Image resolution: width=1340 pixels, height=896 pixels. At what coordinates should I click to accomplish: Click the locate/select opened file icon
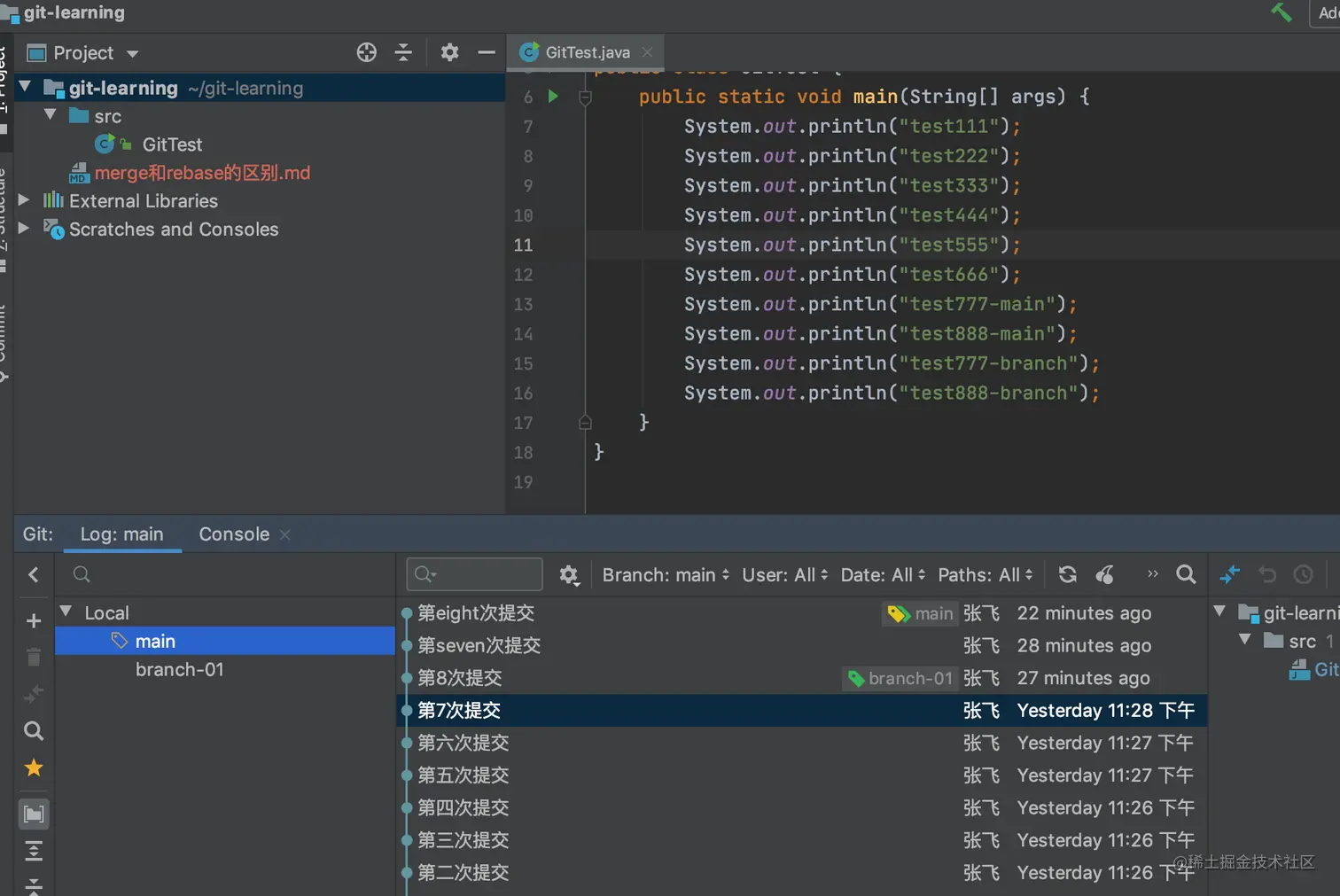tap(367, 52)
